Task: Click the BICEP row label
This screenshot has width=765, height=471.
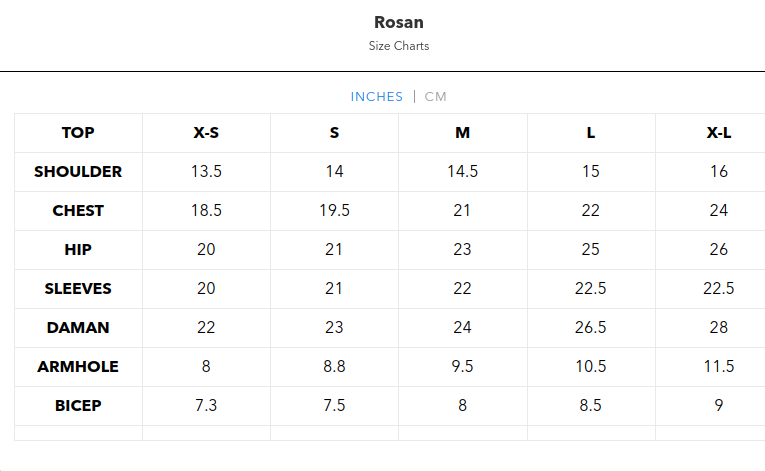Action: (78, 406)
